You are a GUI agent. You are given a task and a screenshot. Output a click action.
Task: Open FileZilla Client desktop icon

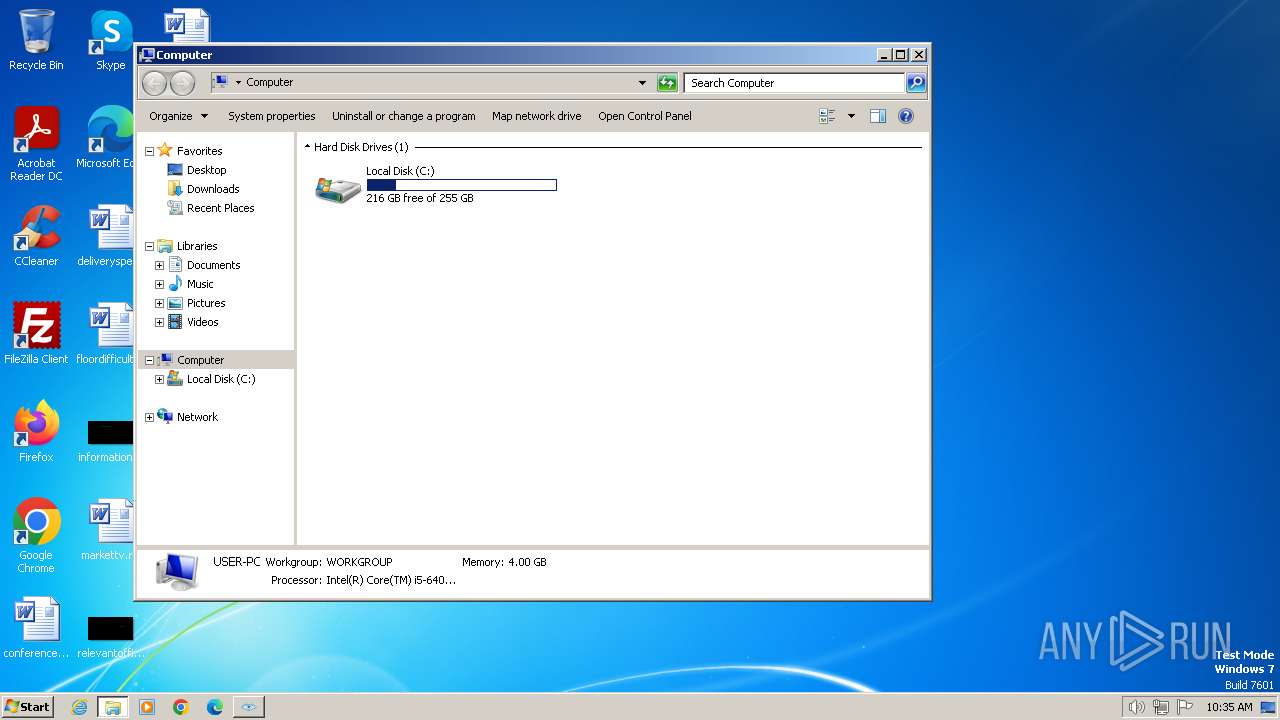click(36, 333)
